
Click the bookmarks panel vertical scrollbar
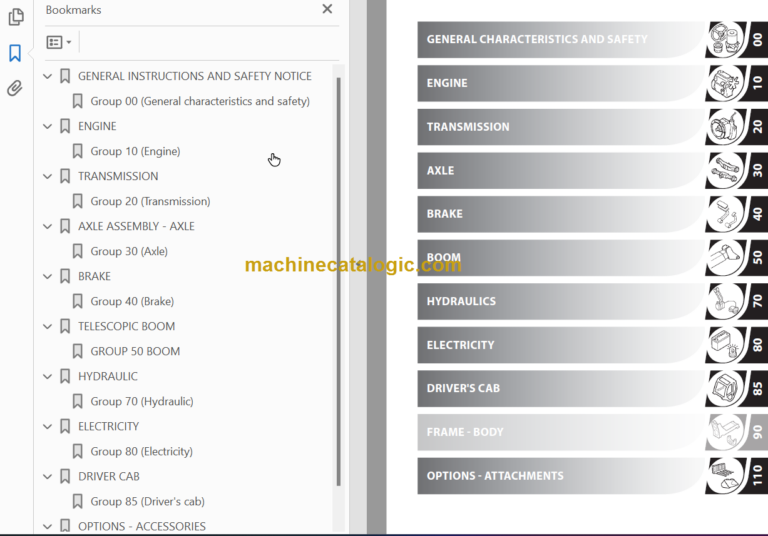(338, 282)
